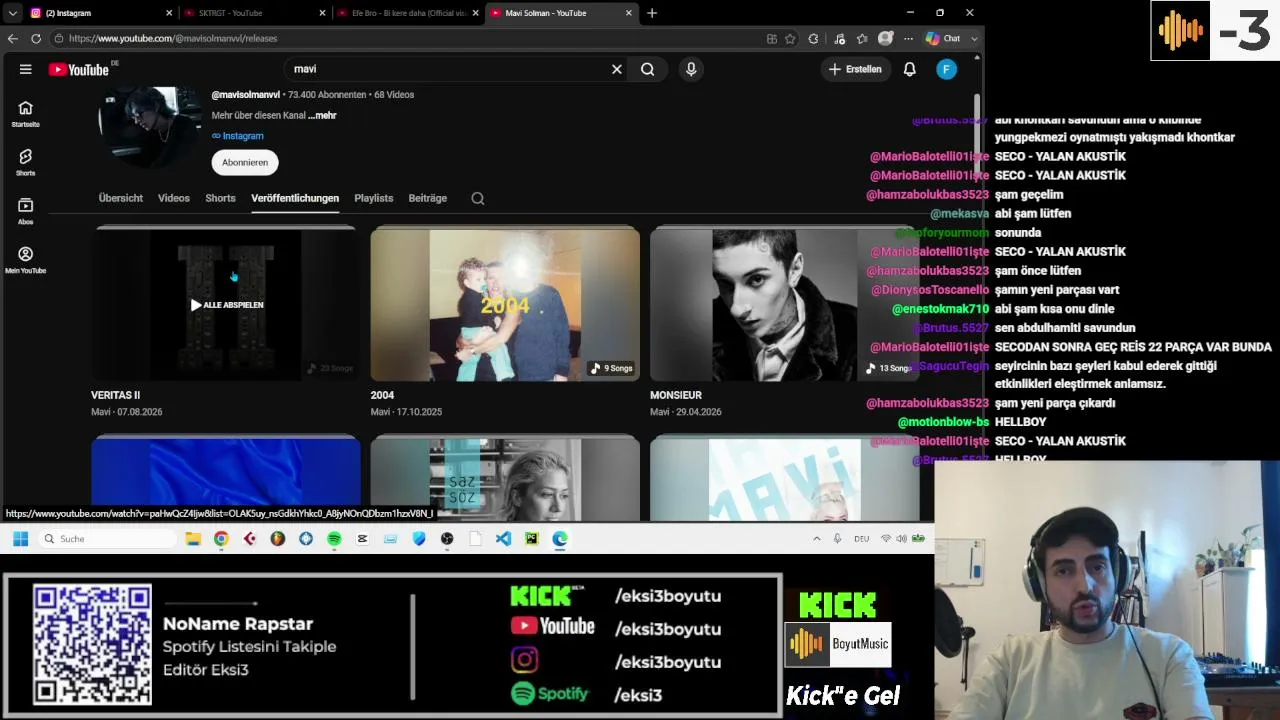Screen dimensions: 1280x720
Task: Switch to the Videos channel tab
Action: (x=174, y=198)
